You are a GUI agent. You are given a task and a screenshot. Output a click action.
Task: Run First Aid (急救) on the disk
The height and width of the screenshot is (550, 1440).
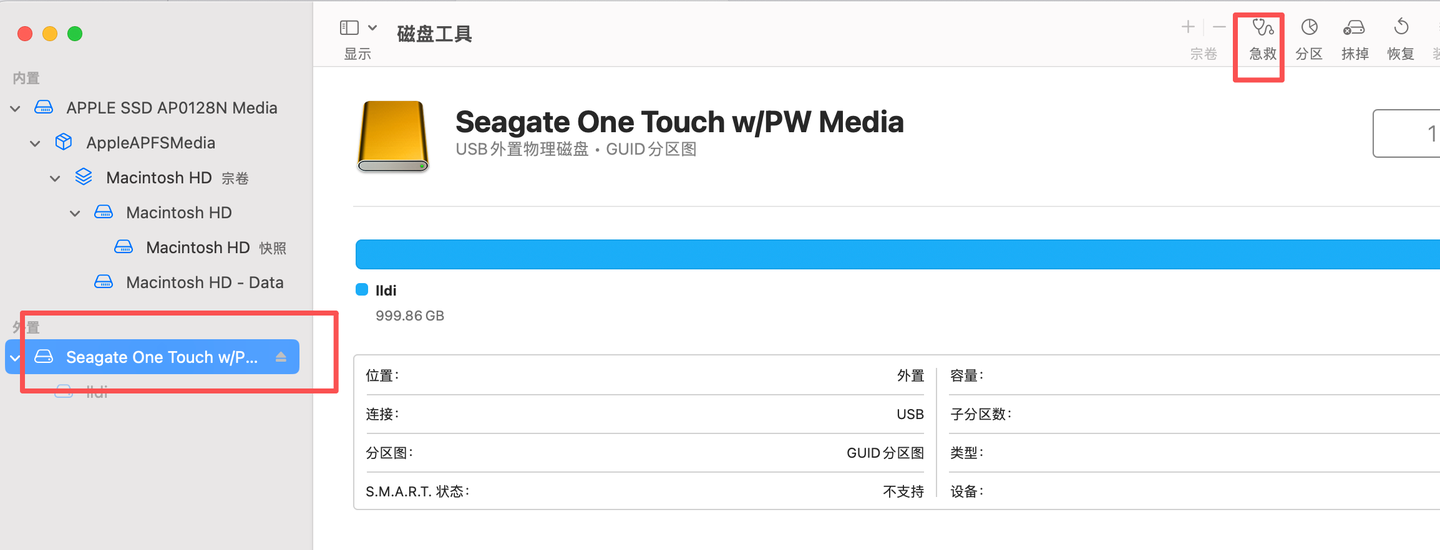point(1264,40)
